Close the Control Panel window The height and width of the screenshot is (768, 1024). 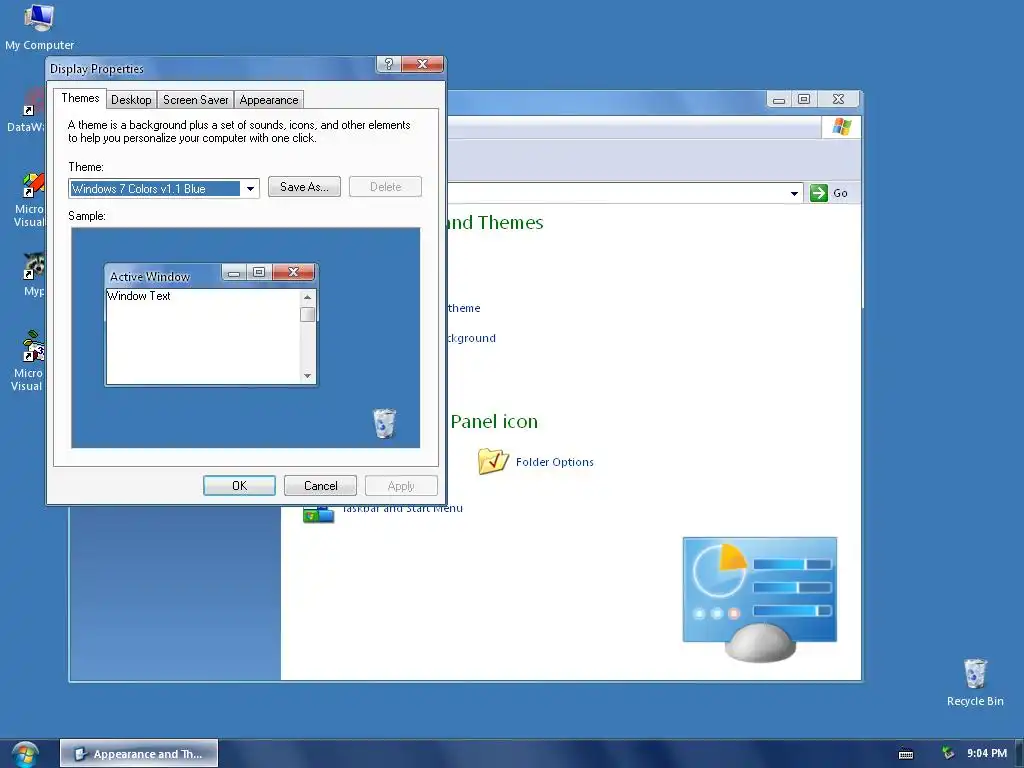839,99
